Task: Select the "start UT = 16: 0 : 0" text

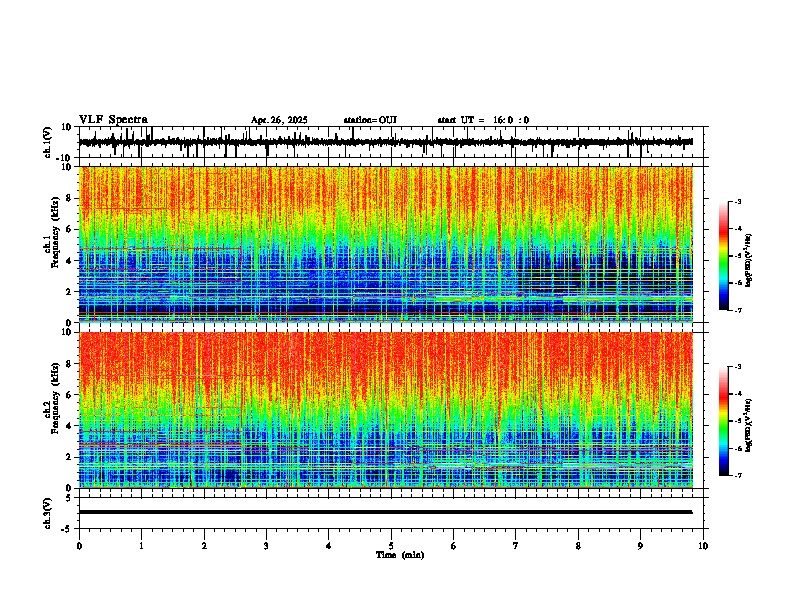Action: [x=483, y=120]
